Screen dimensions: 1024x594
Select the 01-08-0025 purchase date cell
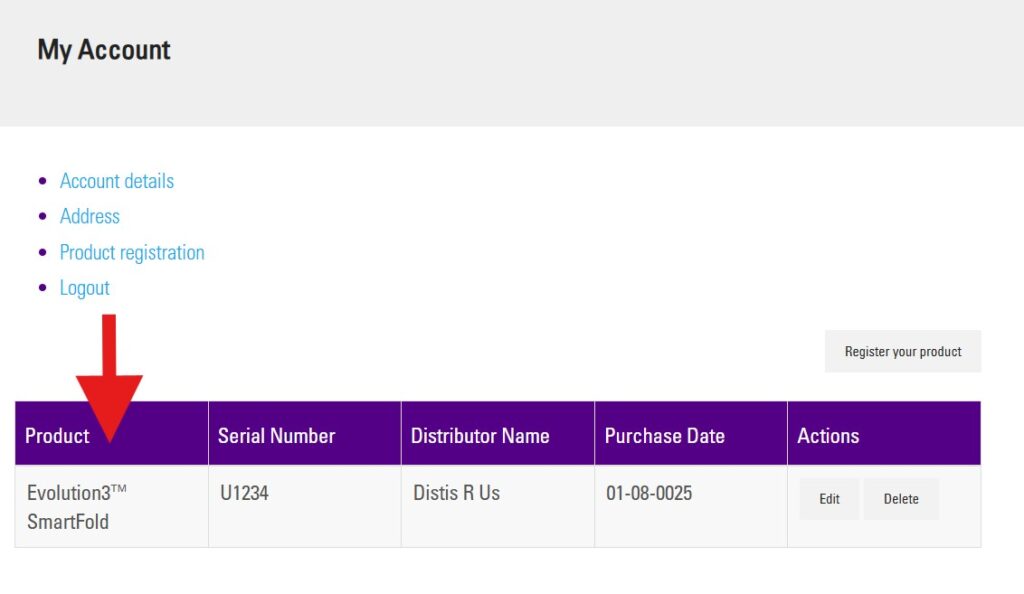(x=649, y=493)
